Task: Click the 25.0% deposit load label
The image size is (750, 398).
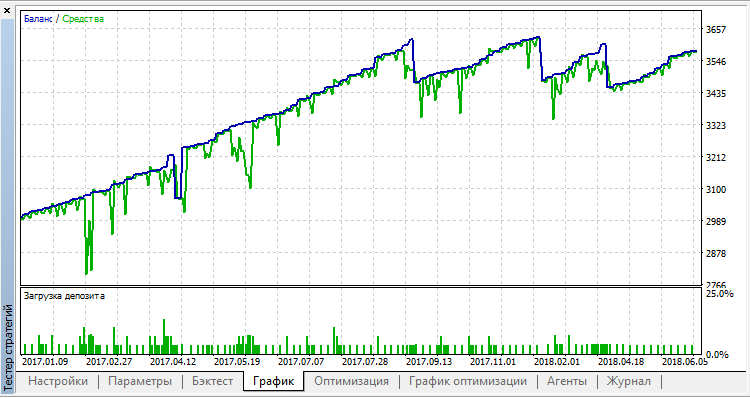Action: [x=719, y=293]
